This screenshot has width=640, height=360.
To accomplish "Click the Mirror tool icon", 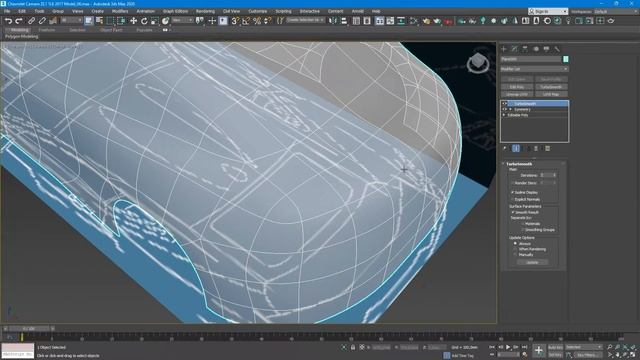I will click(x=333, y=21).
